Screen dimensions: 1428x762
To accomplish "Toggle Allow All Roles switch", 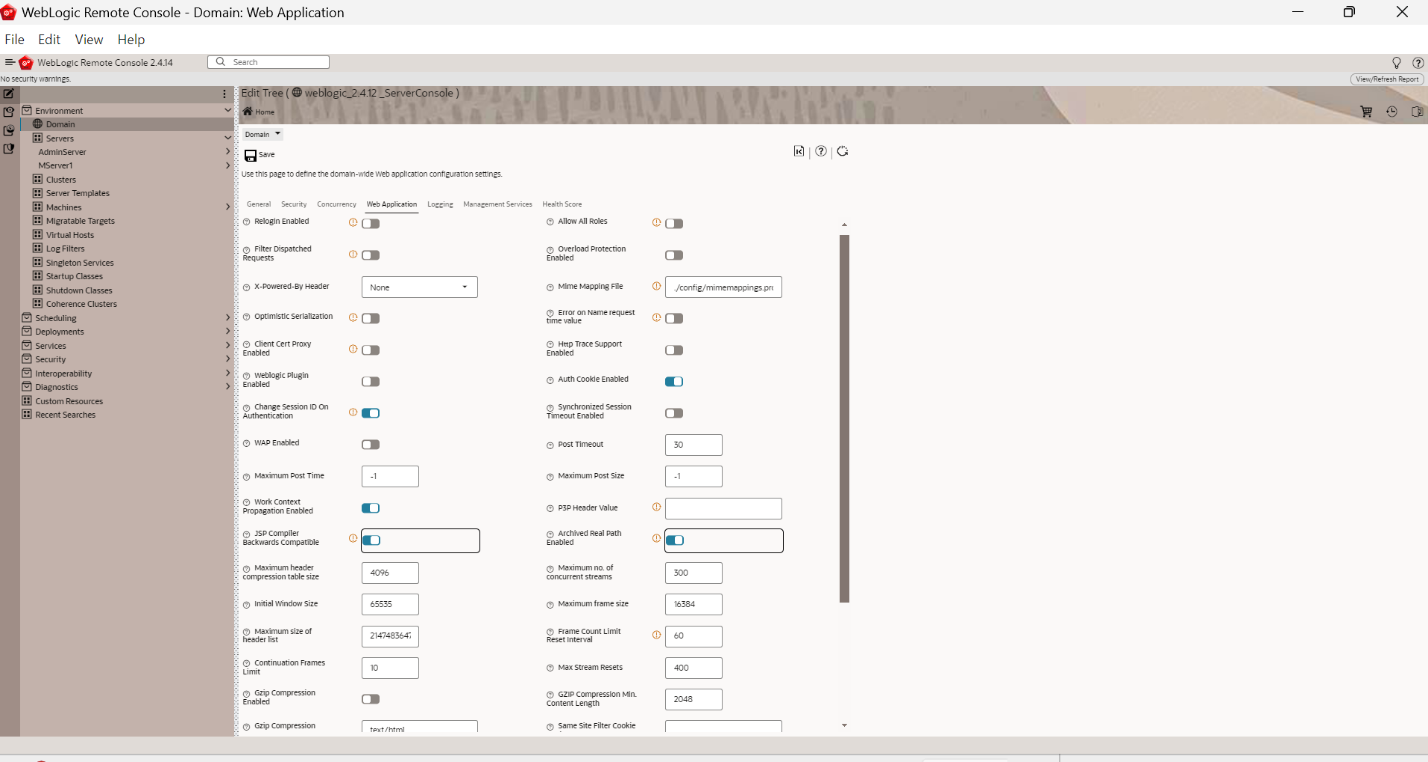I will tap(674, 223).
